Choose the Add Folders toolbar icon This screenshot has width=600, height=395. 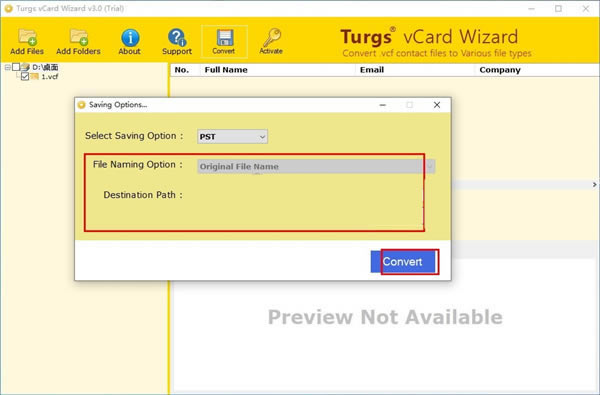pyautogui.click(x=78, y=41)
